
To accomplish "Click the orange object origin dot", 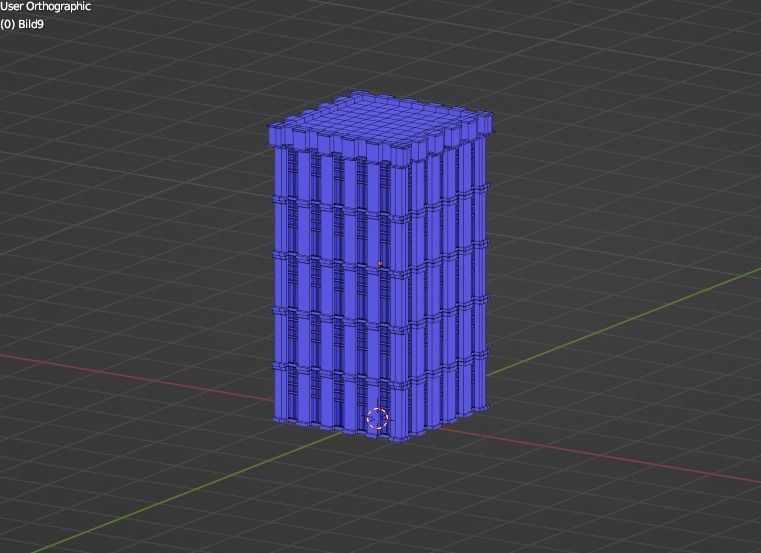I will 380,263.
